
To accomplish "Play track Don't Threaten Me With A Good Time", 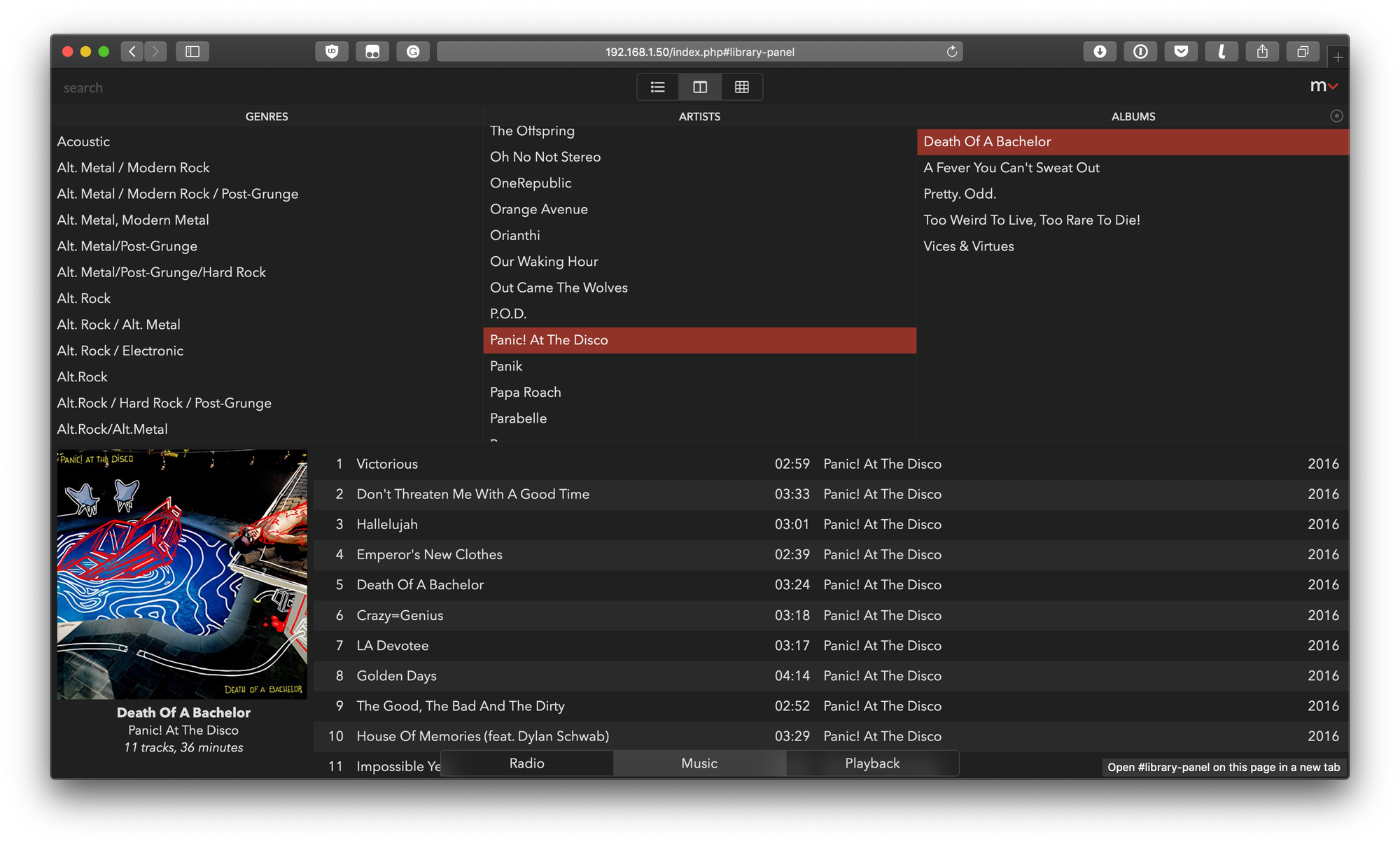I will pyautogui.click(x=832, y=494).
